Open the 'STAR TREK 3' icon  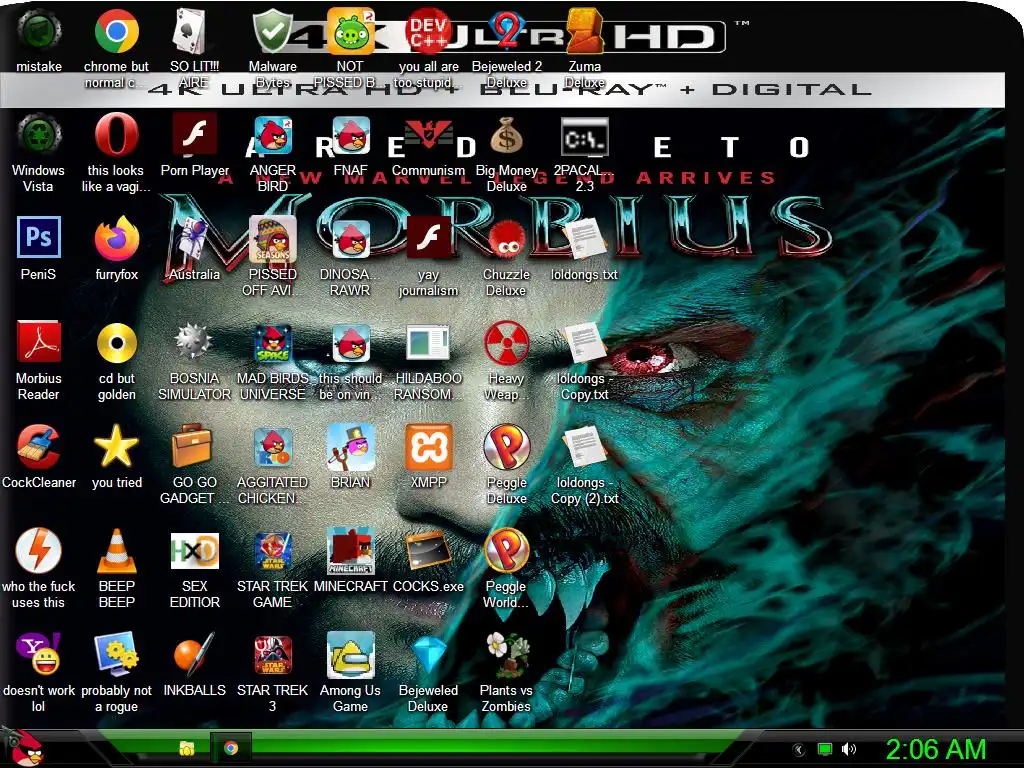[272, 654]
